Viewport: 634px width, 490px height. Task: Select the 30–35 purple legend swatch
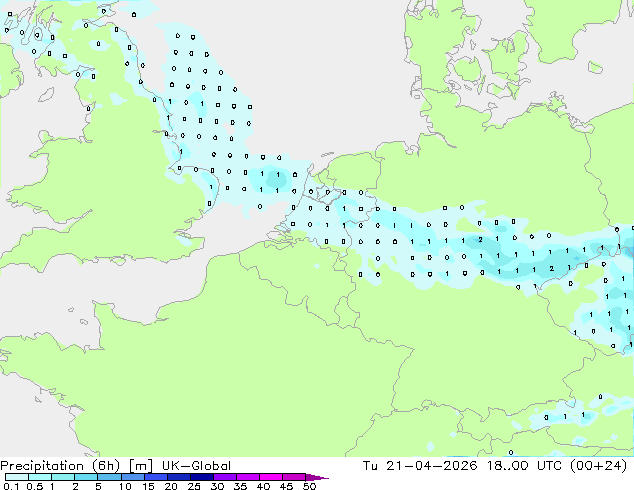pos(224,477)
